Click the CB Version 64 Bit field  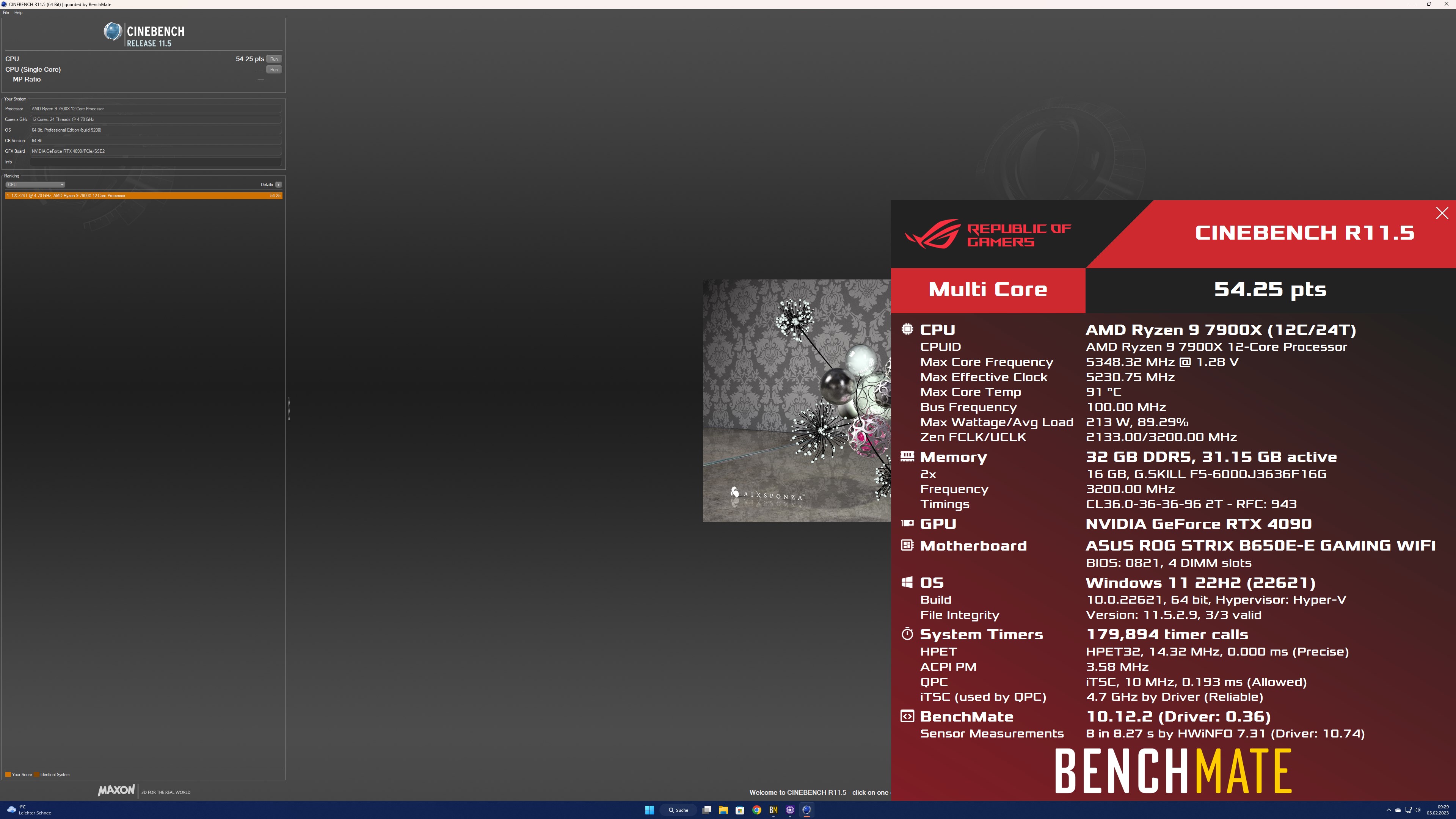[x=155, y=141]
